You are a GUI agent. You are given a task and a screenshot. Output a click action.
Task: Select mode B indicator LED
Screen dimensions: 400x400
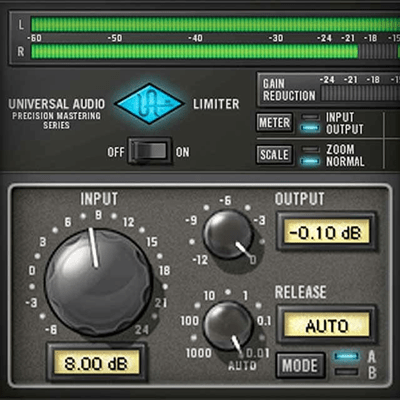(347, 371)
